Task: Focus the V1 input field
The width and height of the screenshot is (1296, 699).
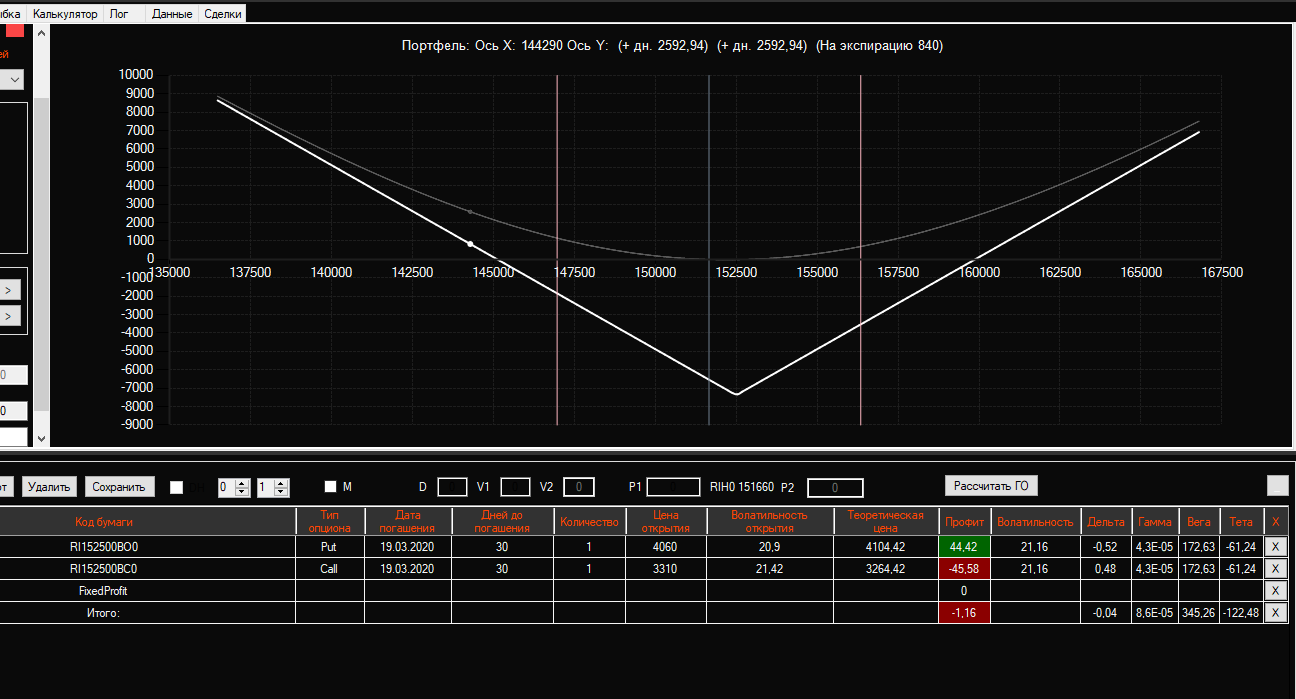Action: (x=515, y=487)
